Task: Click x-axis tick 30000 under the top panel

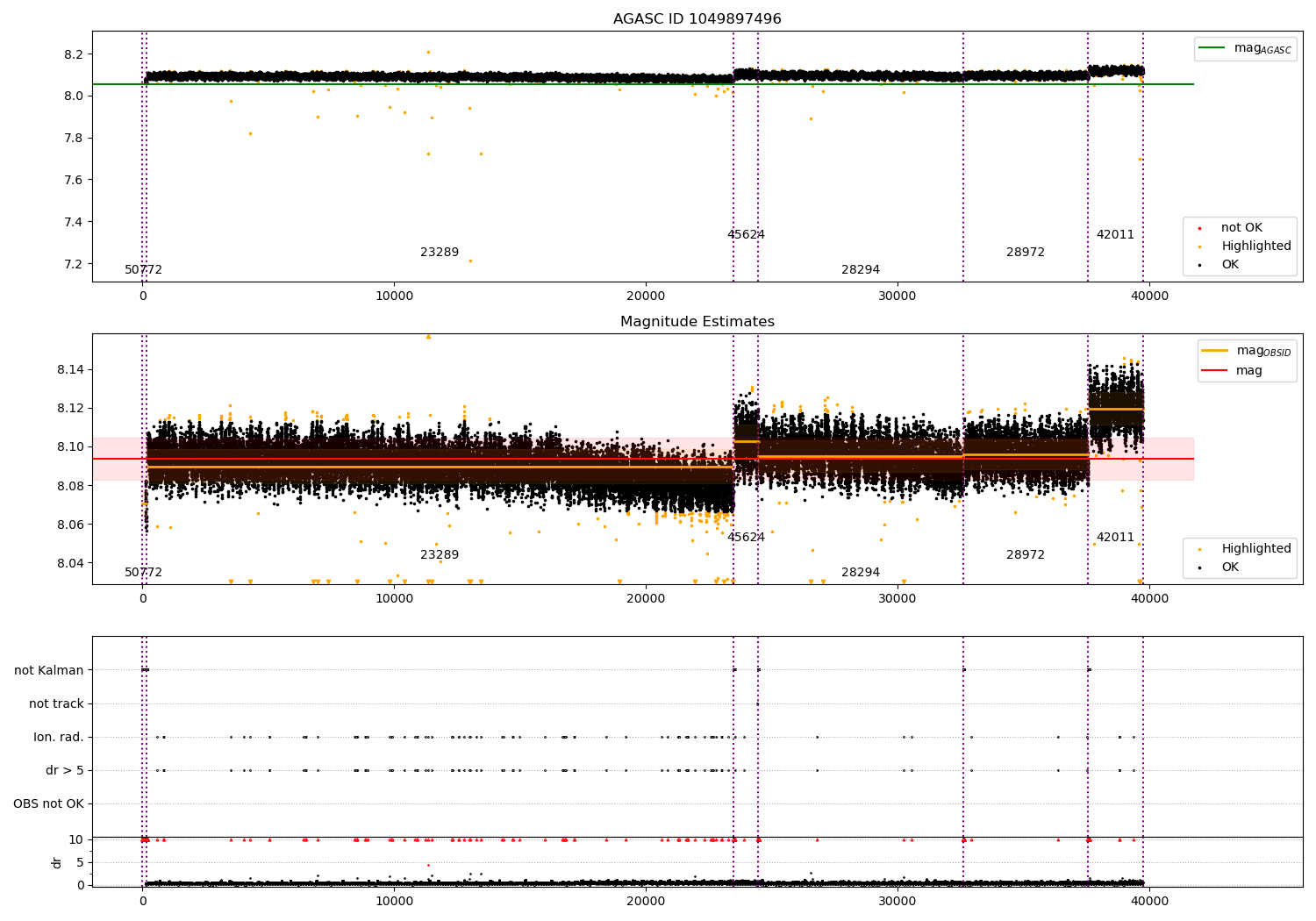Action: pos(898,296)
